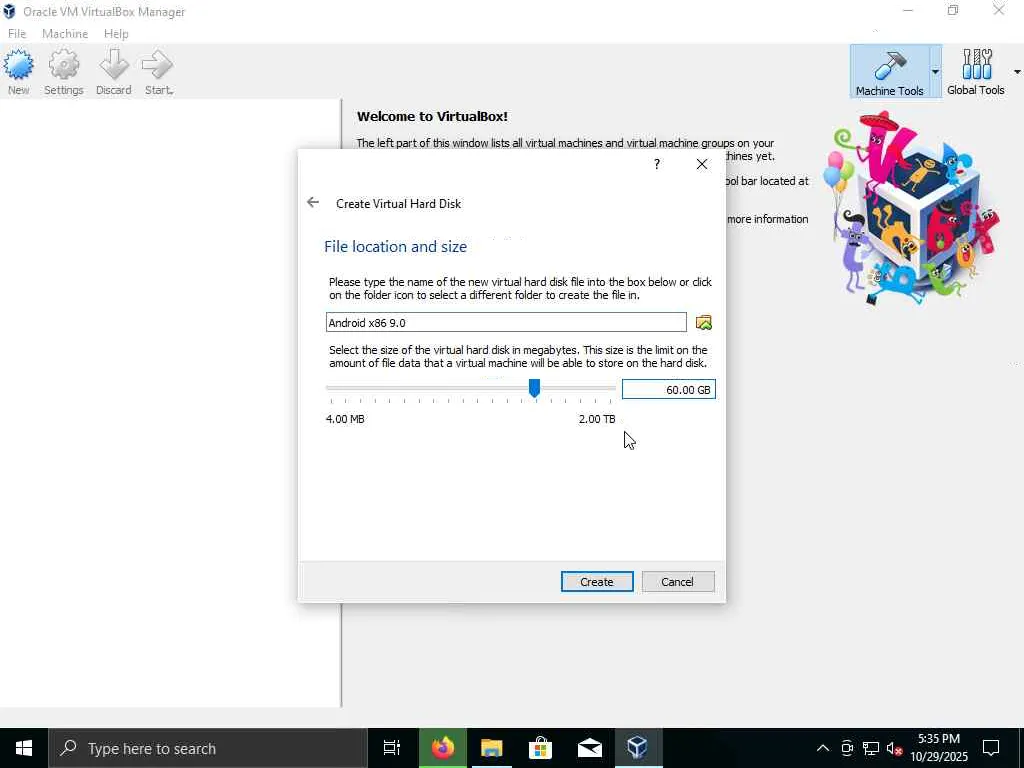Open the Help menu
Viewport: 1024px width, 768px height.
116,33
